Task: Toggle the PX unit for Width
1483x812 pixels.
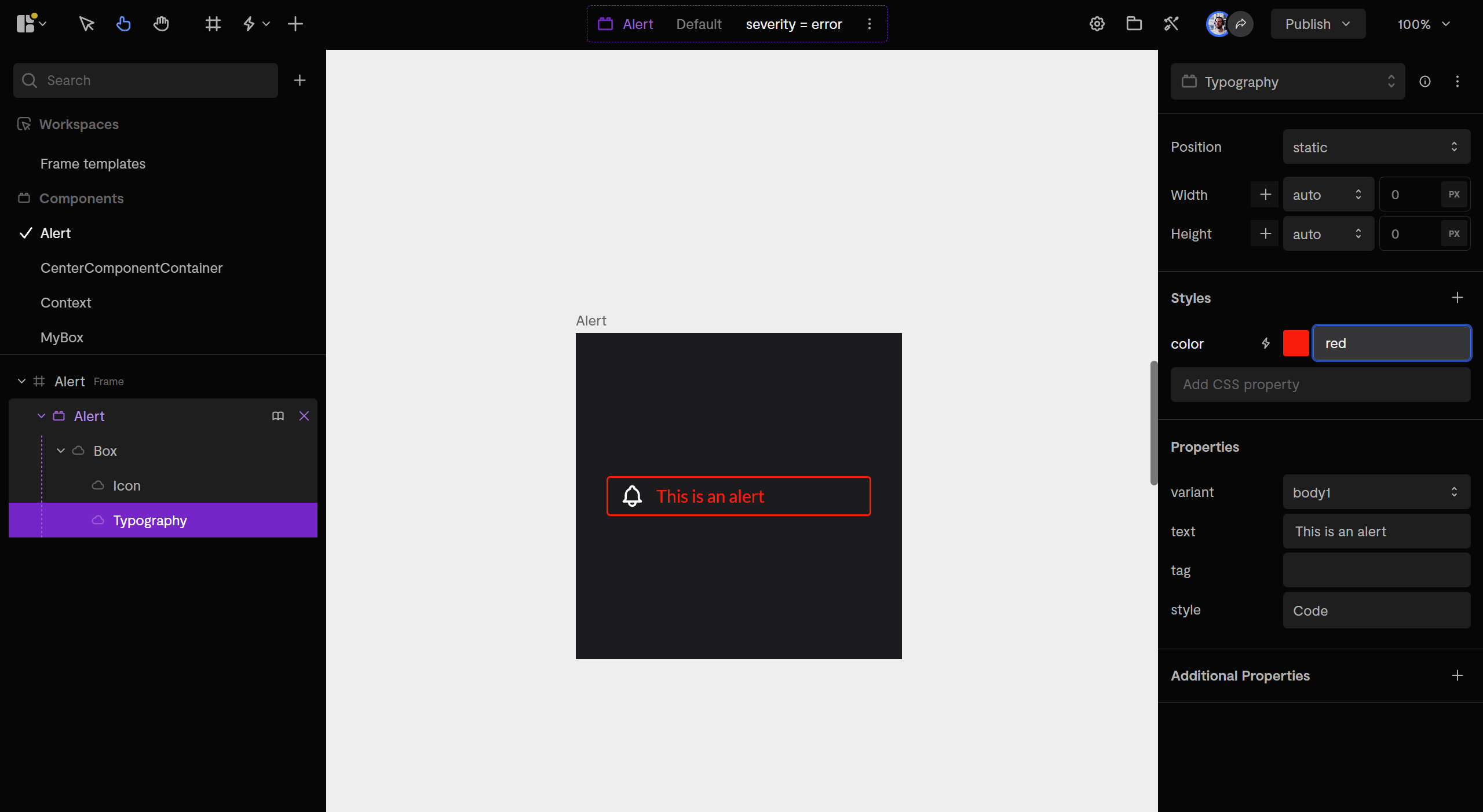Action: pyautogui.click(x=1454, y=195)
